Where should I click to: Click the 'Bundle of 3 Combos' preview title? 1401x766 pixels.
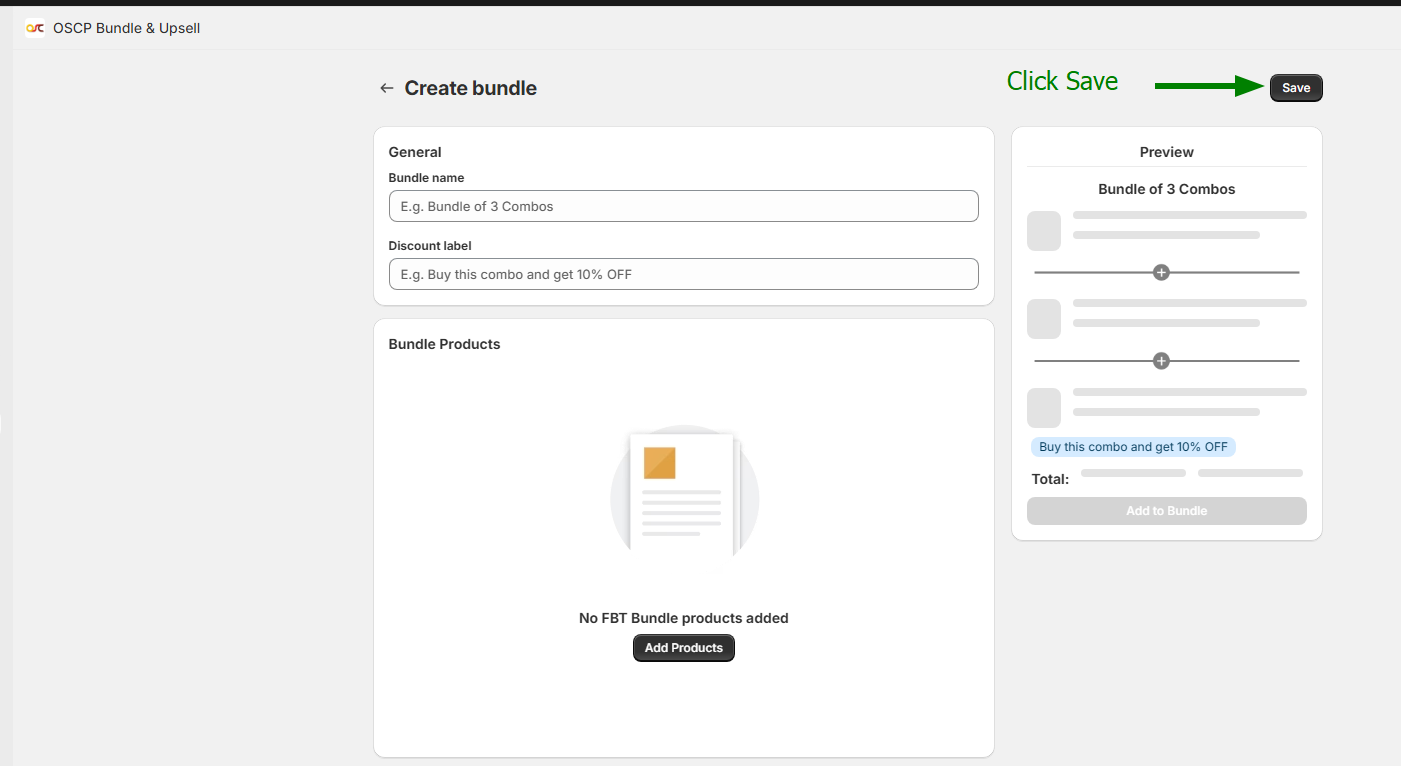point(1166,189)
